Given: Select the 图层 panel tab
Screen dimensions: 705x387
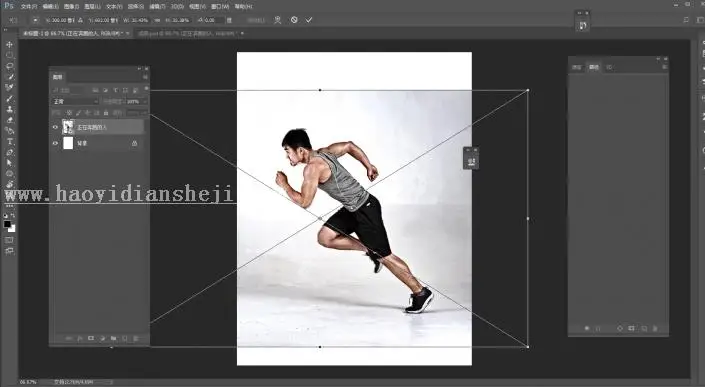Looking at the screenshot, I should tap(58, 77).
